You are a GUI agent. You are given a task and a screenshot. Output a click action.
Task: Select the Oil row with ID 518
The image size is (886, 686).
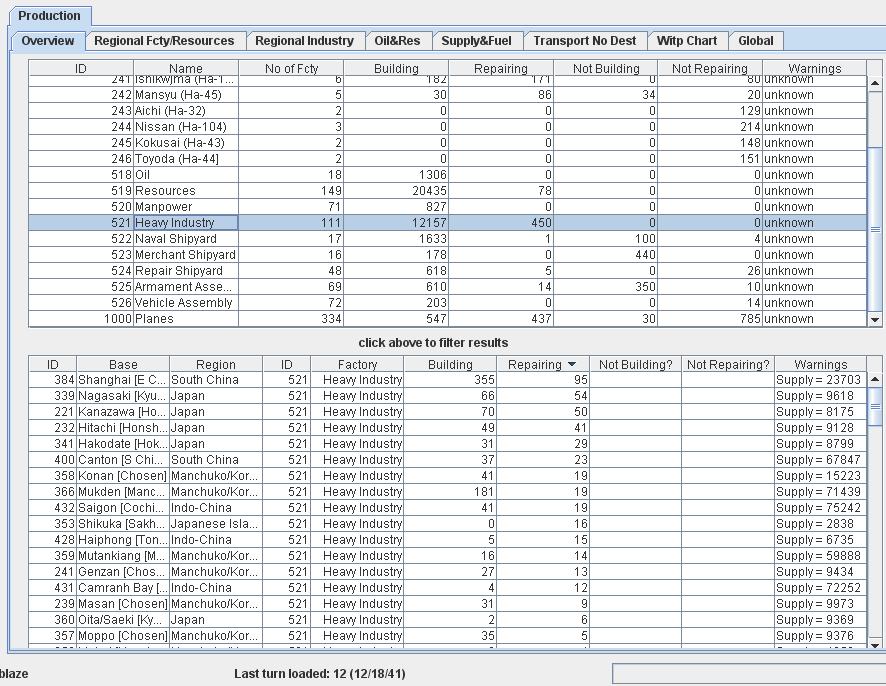(x=447, y=175)
